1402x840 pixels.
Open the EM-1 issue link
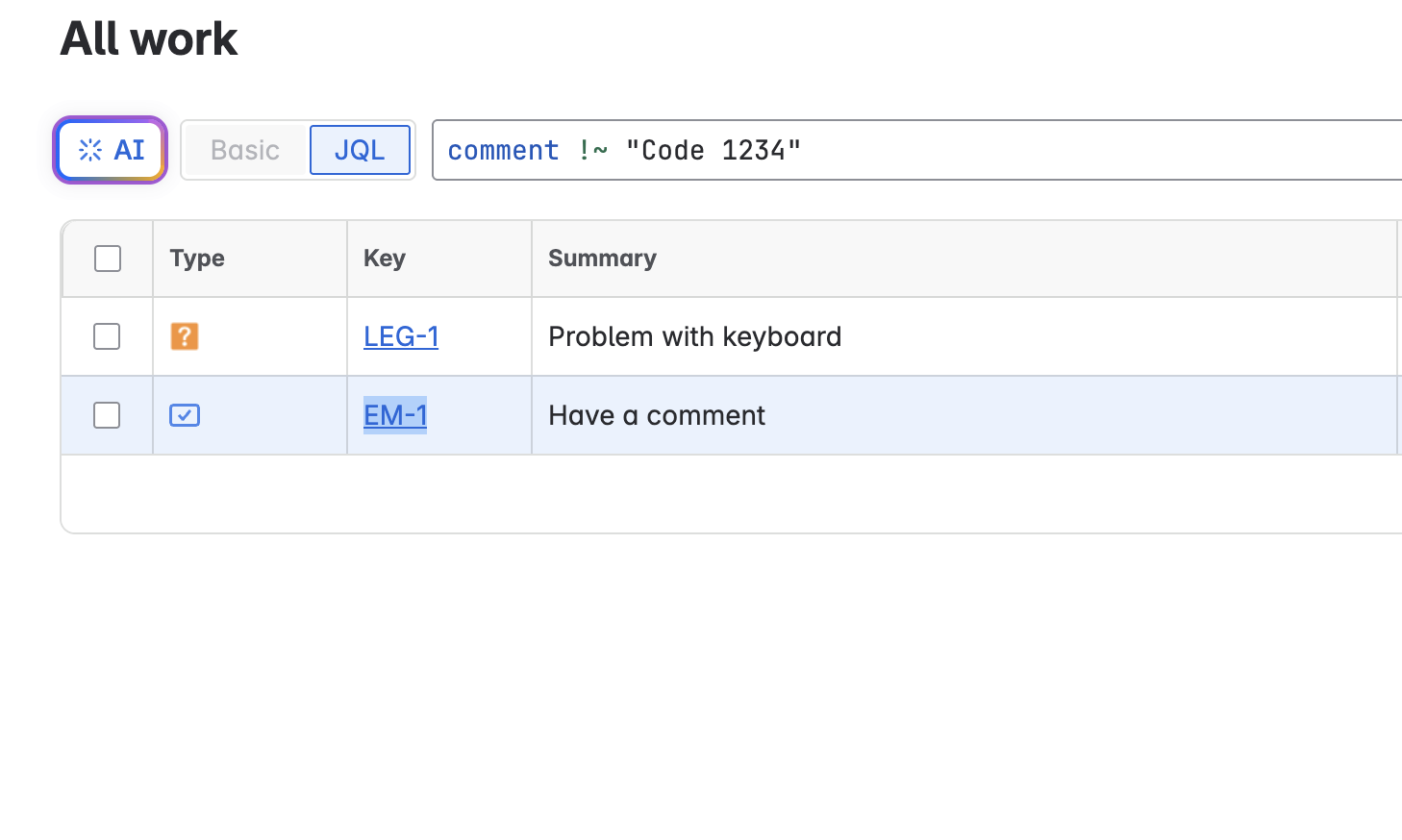pyautogui.click(x=395, y=415)
